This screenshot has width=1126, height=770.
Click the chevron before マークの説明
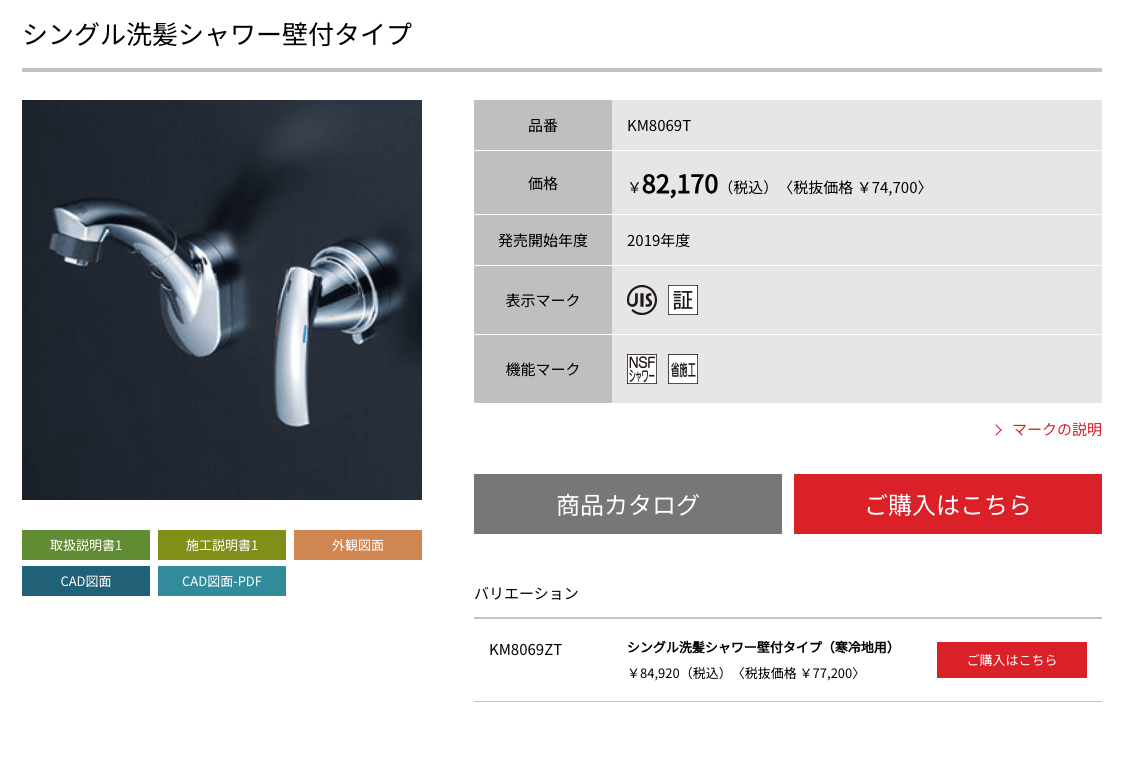click(998, 430)
